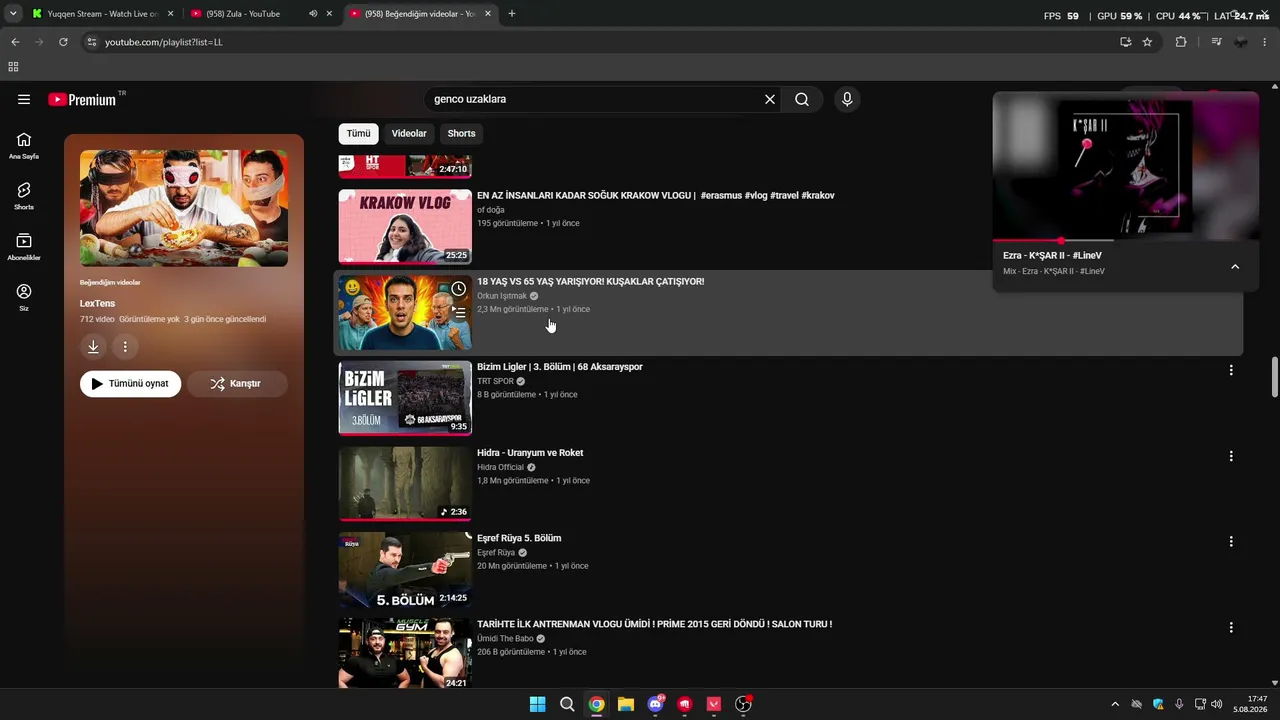
Task: Open the Krakow Vlog video thumbnail
Action: click(405, 226)
